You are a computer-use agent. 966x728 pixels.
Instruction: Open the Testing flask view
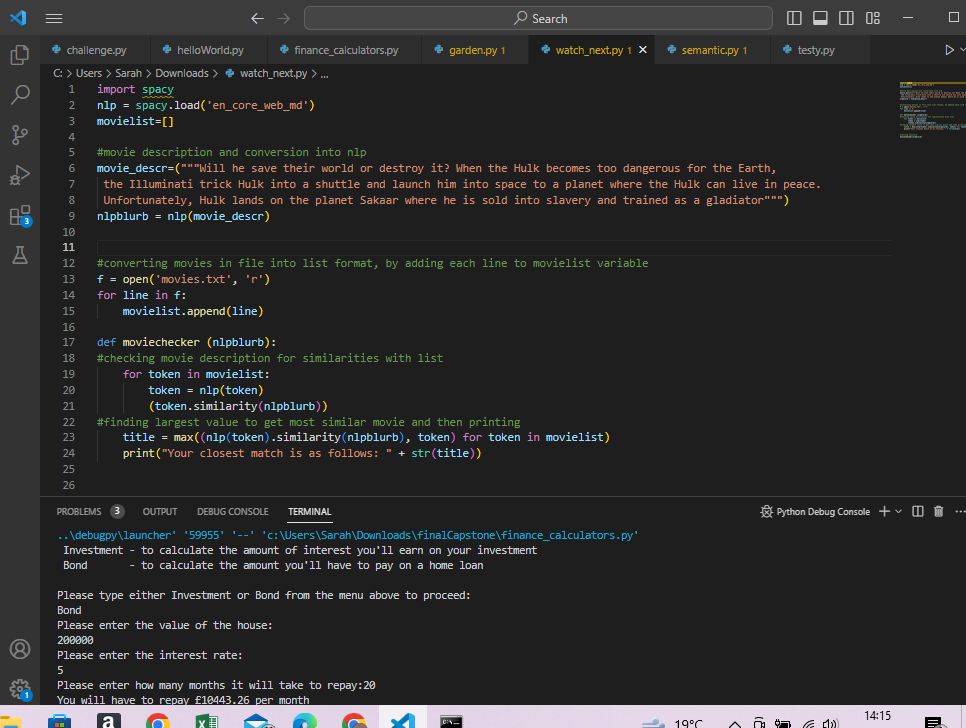[20, 255]
